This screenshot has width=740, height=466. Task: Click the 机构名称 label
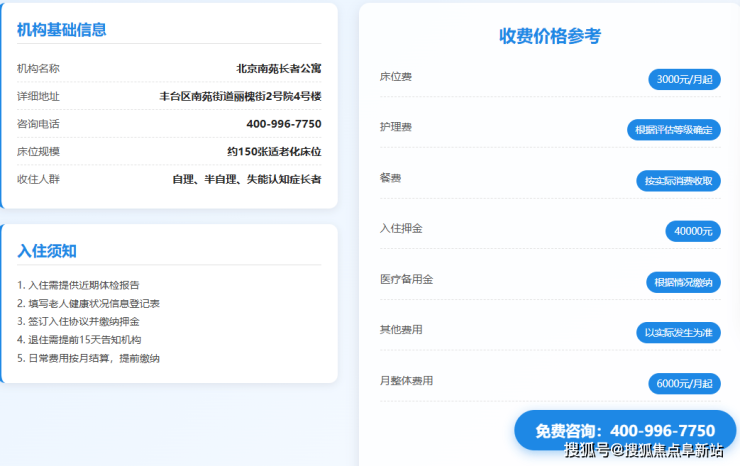pyautogui.click(x=38, y=68)
